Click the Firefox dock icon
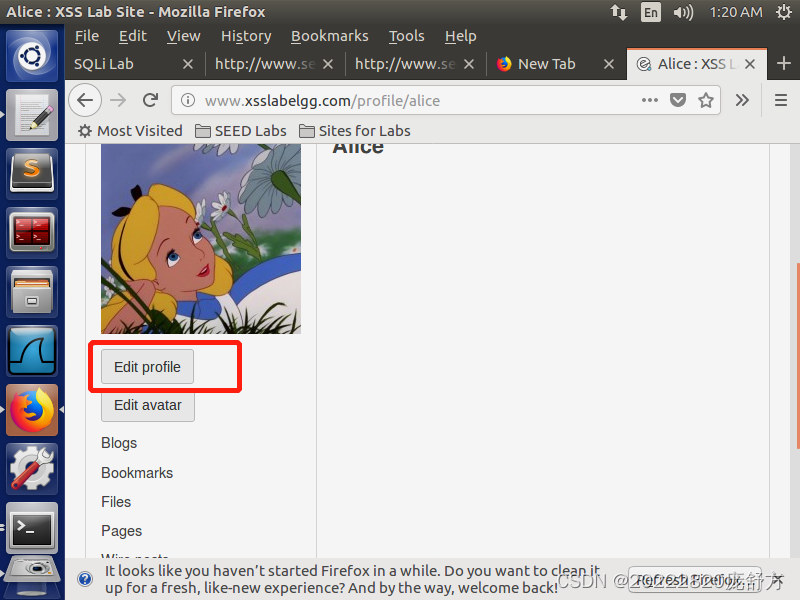Viewport: 800px width, 600px height. pos(32,410)
